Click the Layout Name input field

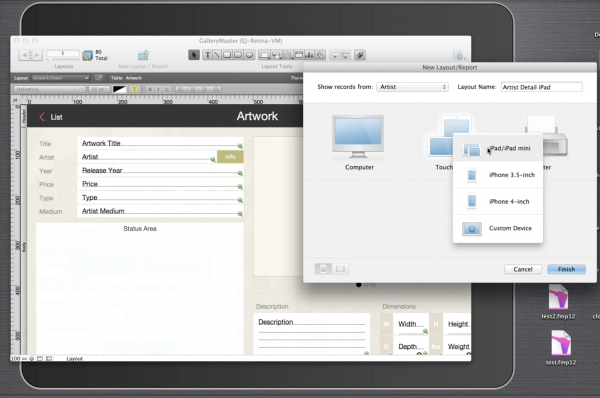point(541,87)
